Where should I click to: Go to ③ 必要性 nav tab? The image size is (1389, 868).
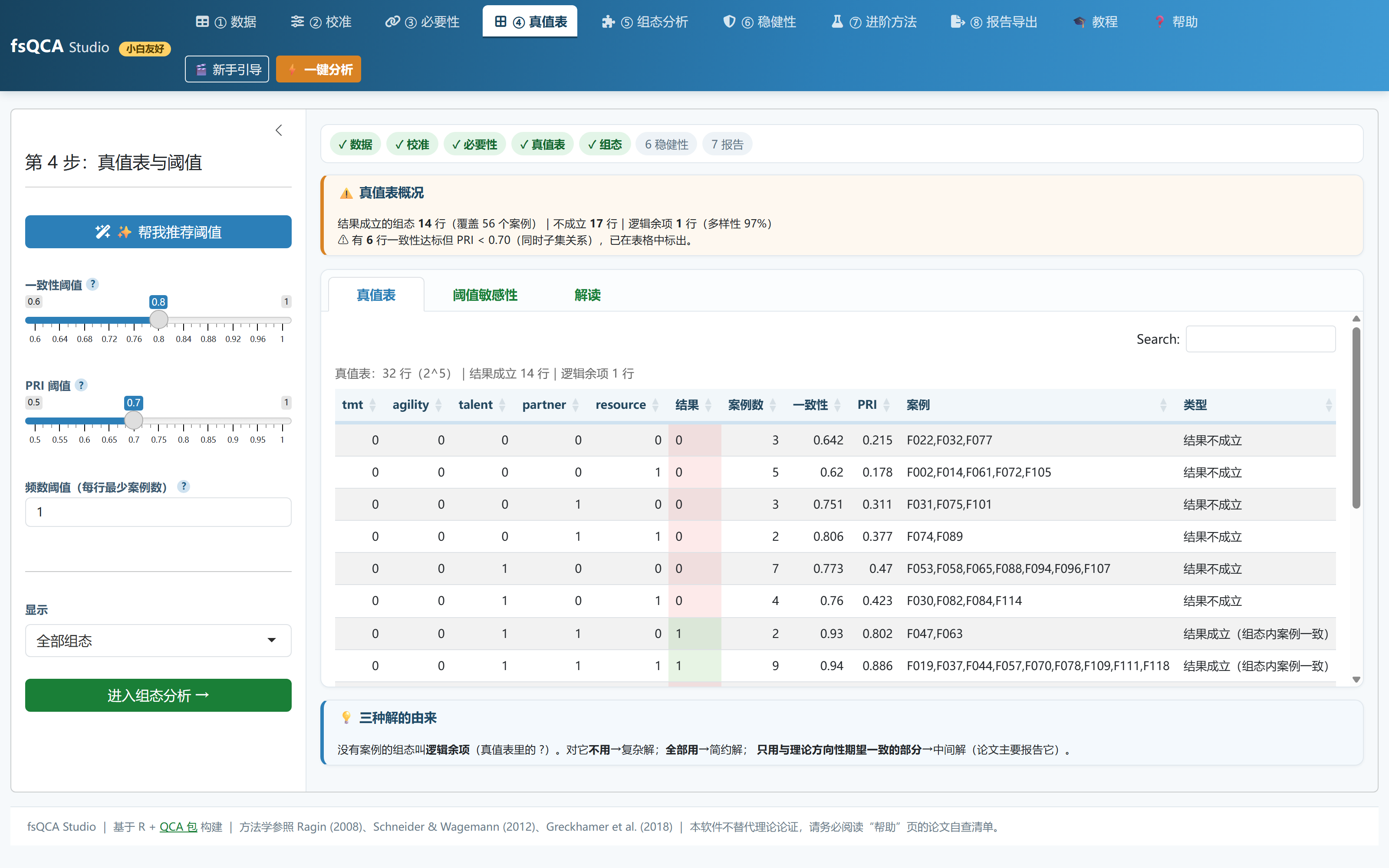422,22
